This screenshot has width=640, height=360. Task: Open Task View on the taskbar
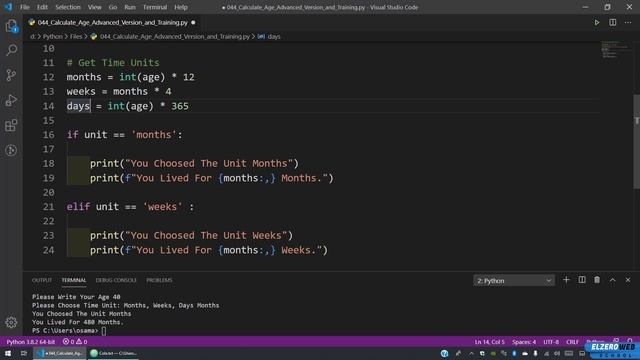24,353
